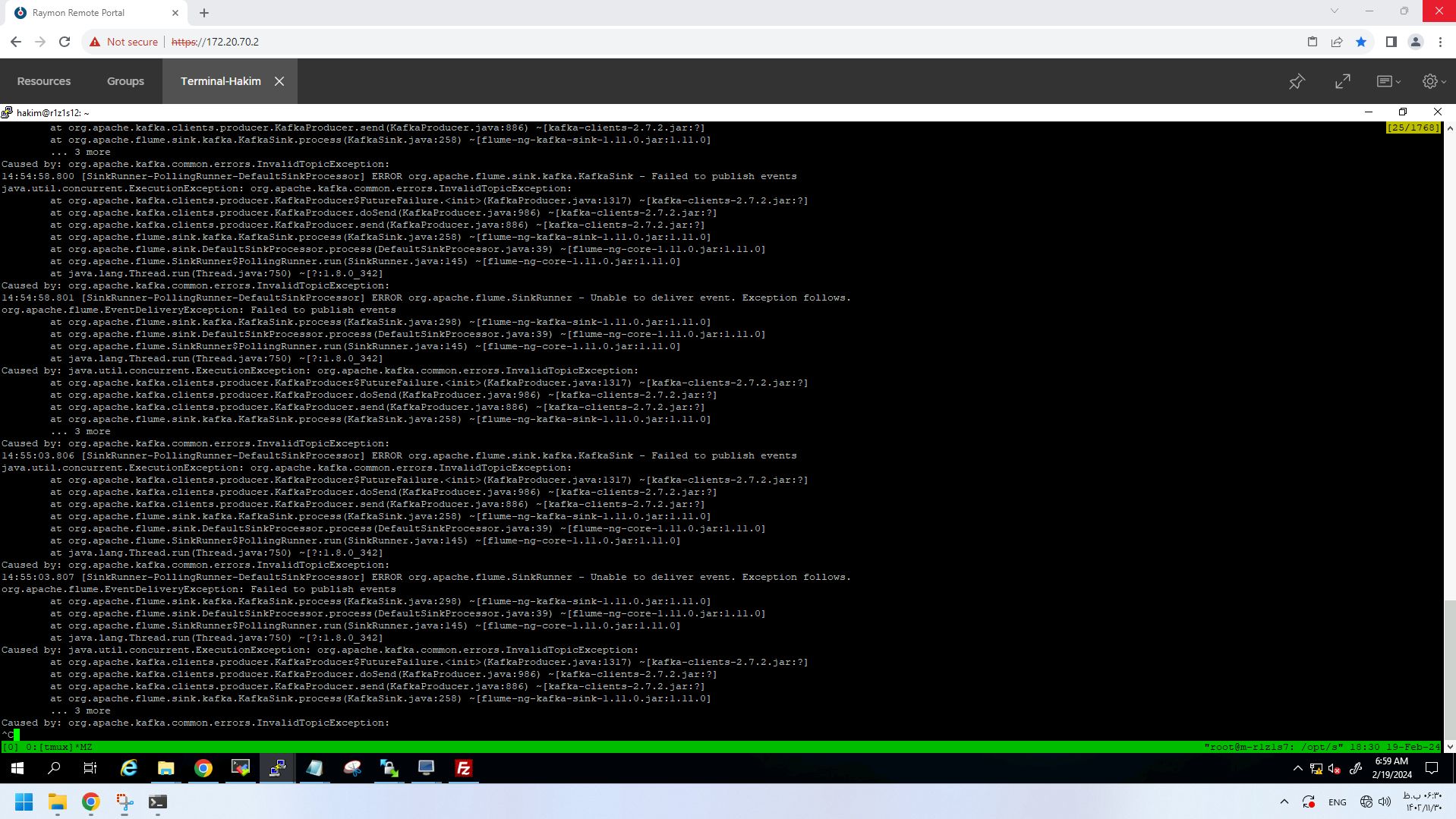Open File Explorer on the remote taskbar
Image resolution: width=1456 pixels, height=819 pixels.
pos(166,769)
